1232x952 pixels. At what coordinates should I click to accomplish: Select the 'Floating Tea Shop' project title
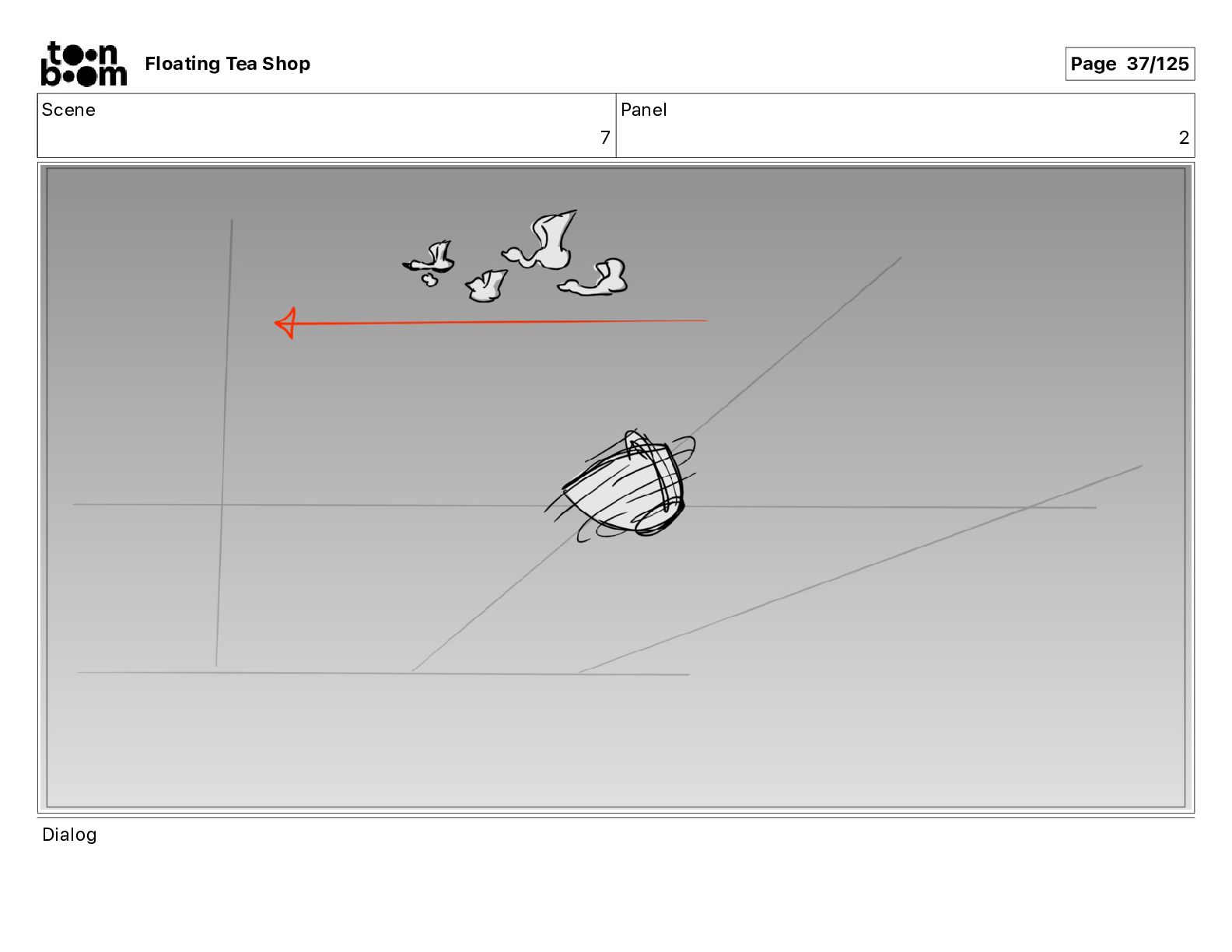pos(227,64)
